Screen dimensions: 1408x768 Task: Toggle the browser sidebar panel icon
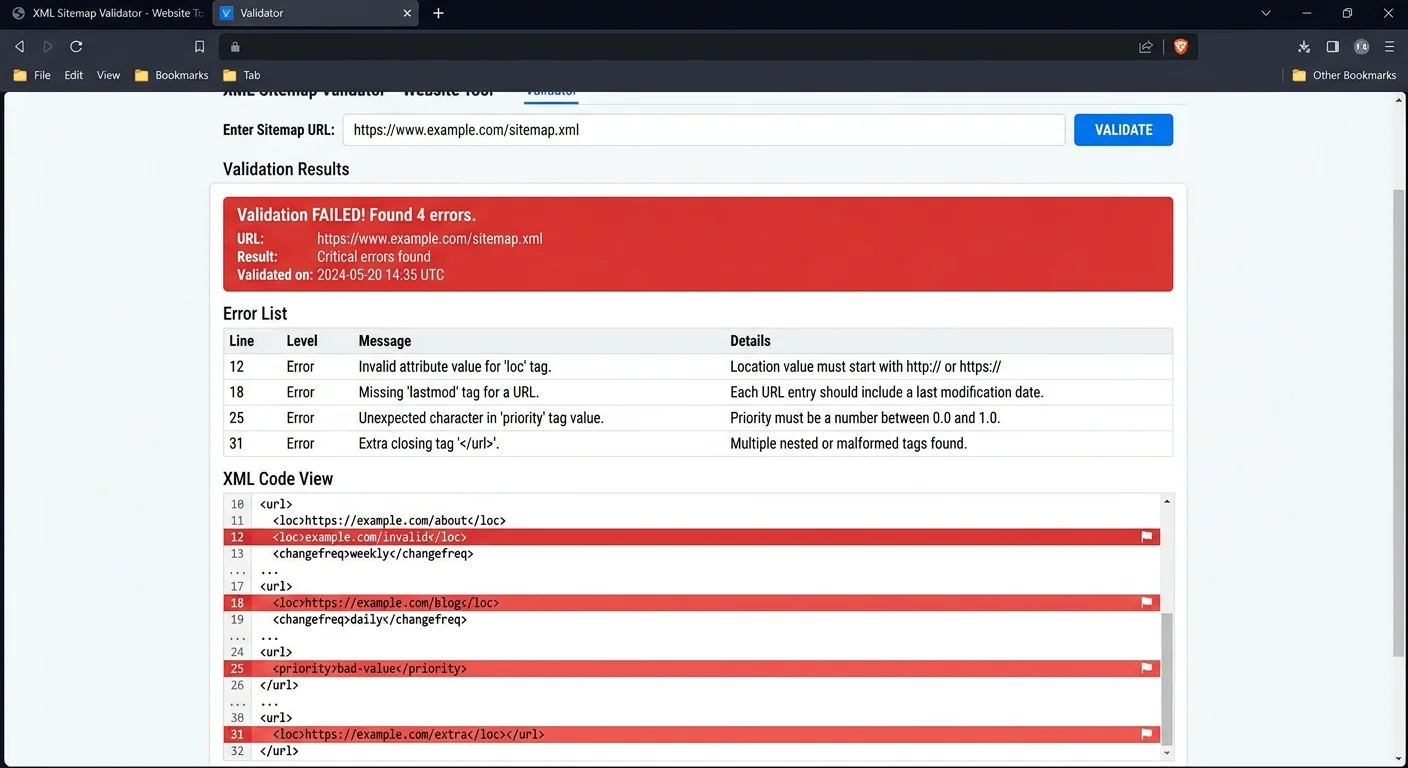coord(1332,46)
